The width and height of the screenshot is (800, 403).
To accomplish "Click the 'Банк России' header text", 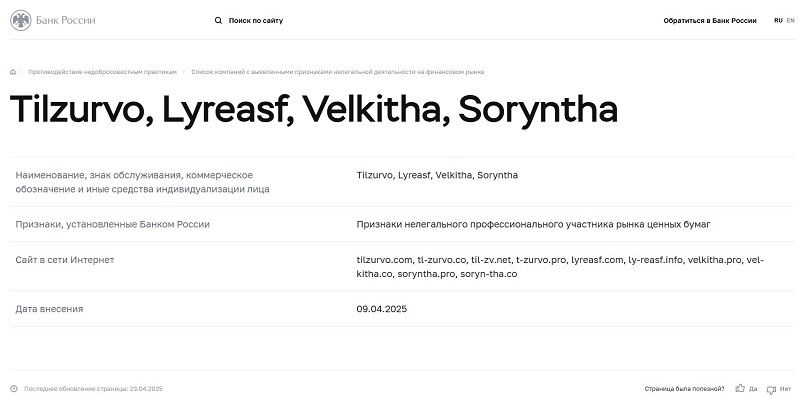I will tap(65, 20).
